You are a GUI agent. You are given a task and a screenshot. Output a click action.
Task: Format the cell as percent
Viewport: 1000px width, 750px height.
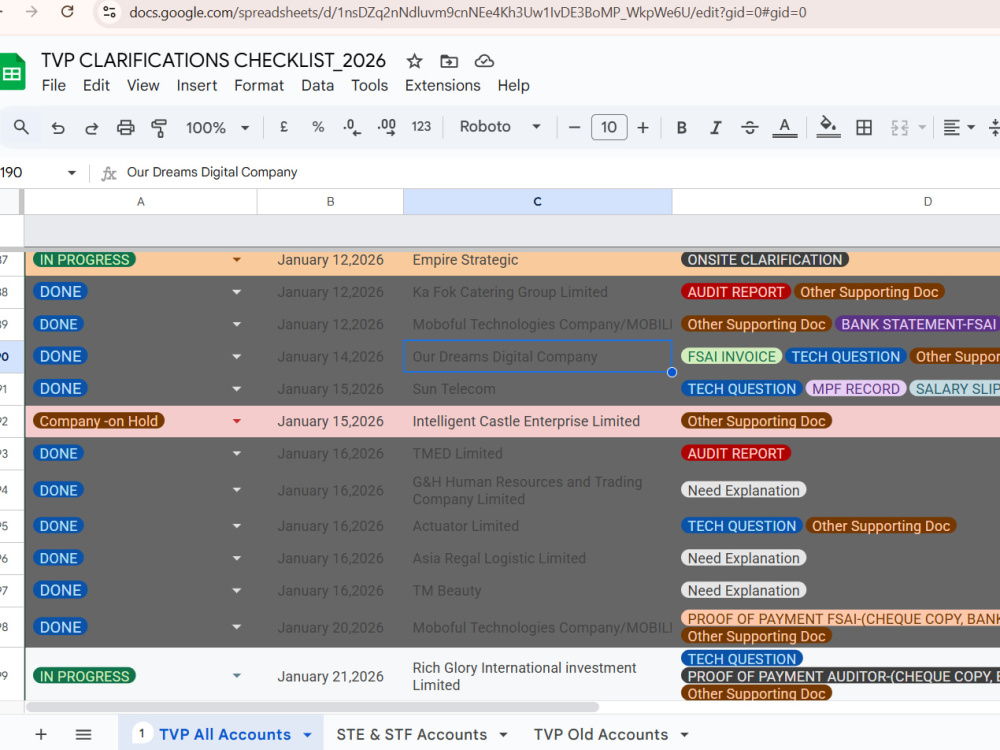click(318, 127)
